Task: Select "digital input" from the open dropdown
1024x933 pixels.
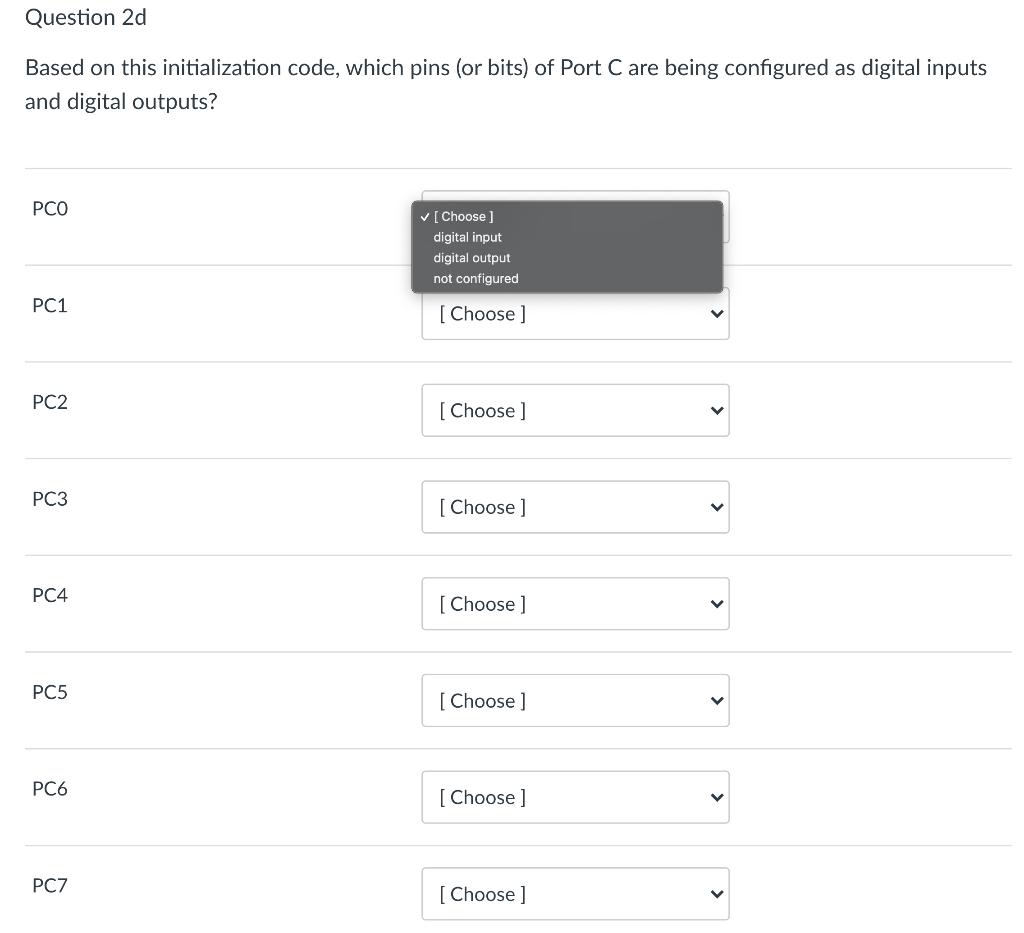Action: (467, 237)
